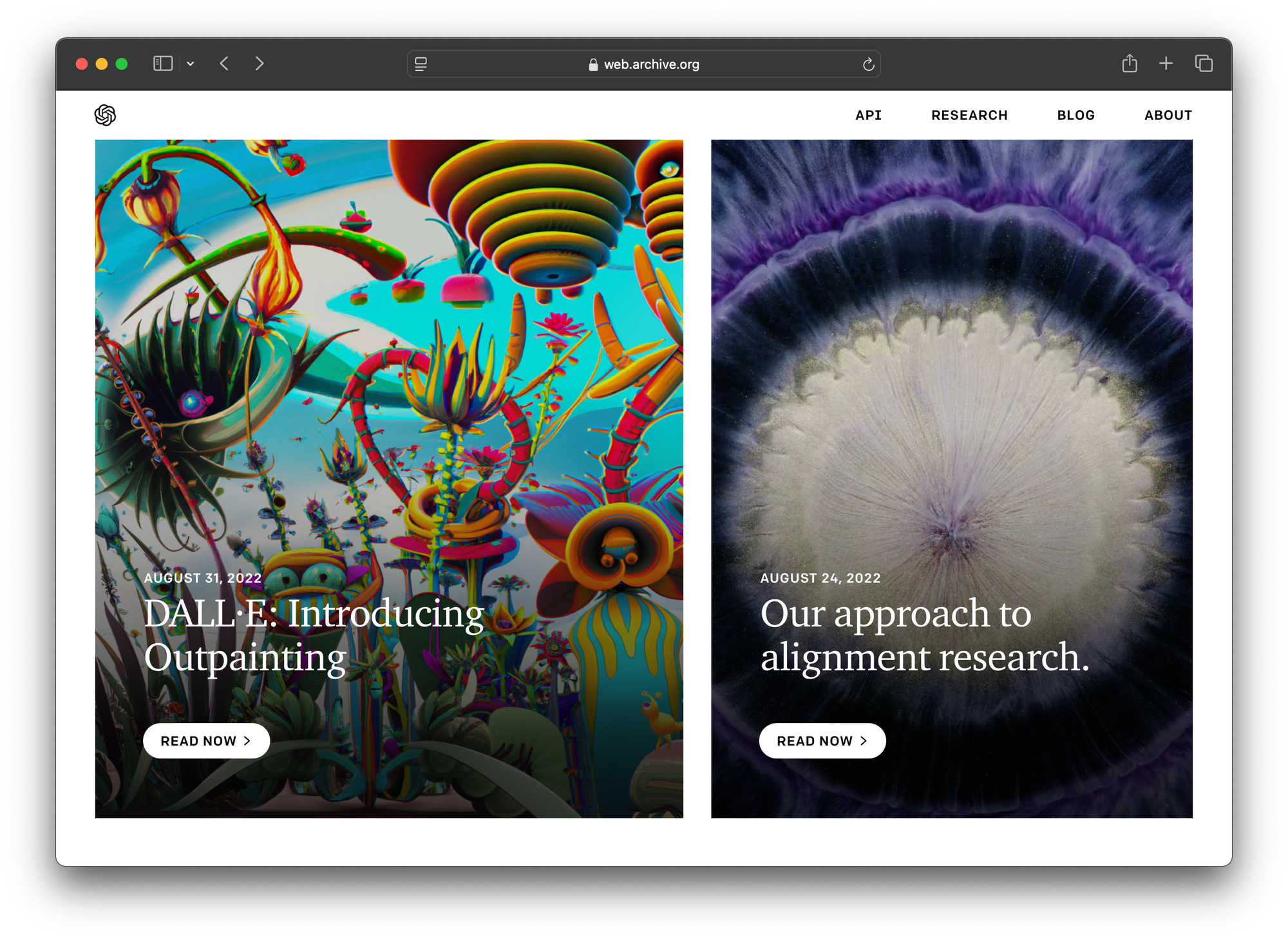Open the RESEARCH menu item
The image size is (1288, 940).
[969, 115]
